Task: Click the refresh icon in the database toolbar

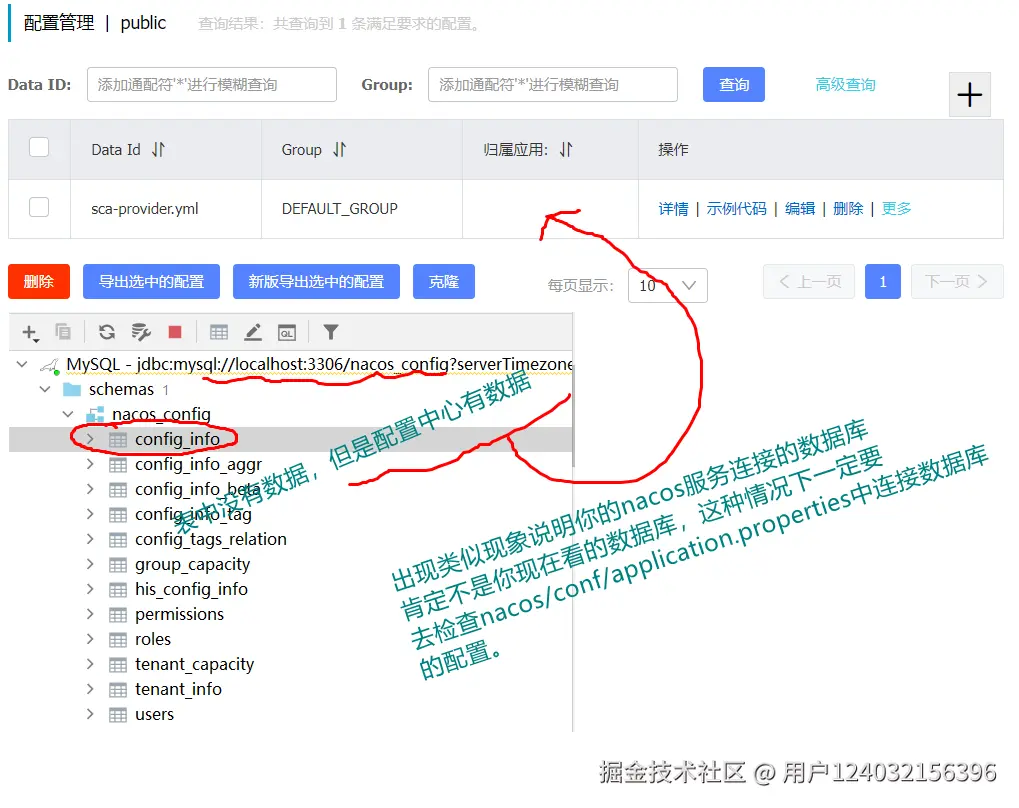Action: point(107,331)
